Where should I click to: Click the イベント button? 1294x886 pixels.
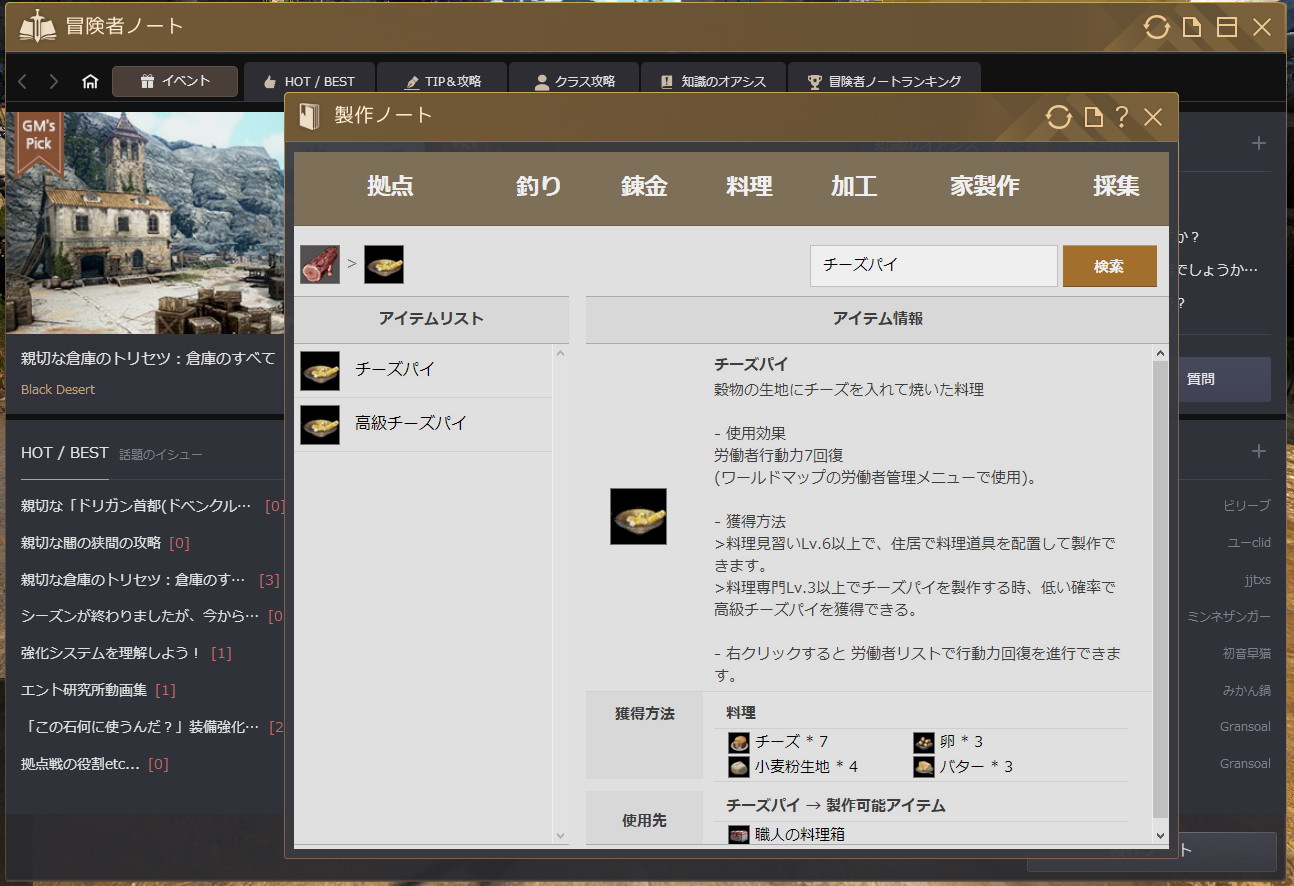[175, 81]
